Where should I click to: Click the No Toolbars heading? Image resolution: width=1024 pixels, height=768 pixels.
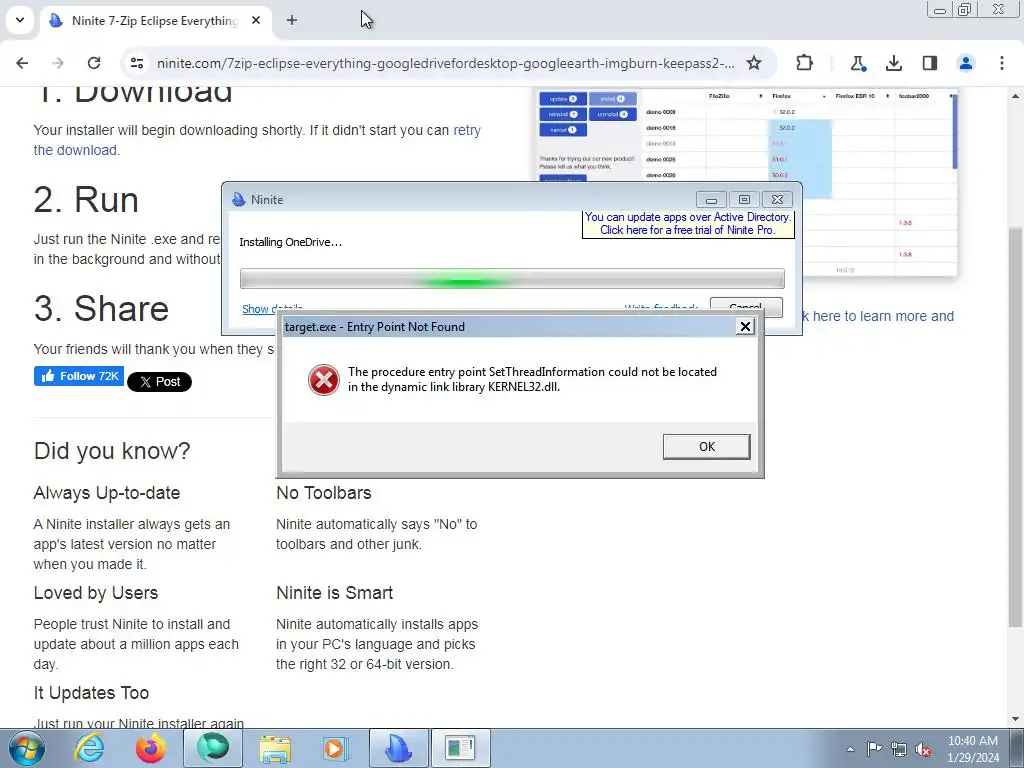[x=323, y=492]
